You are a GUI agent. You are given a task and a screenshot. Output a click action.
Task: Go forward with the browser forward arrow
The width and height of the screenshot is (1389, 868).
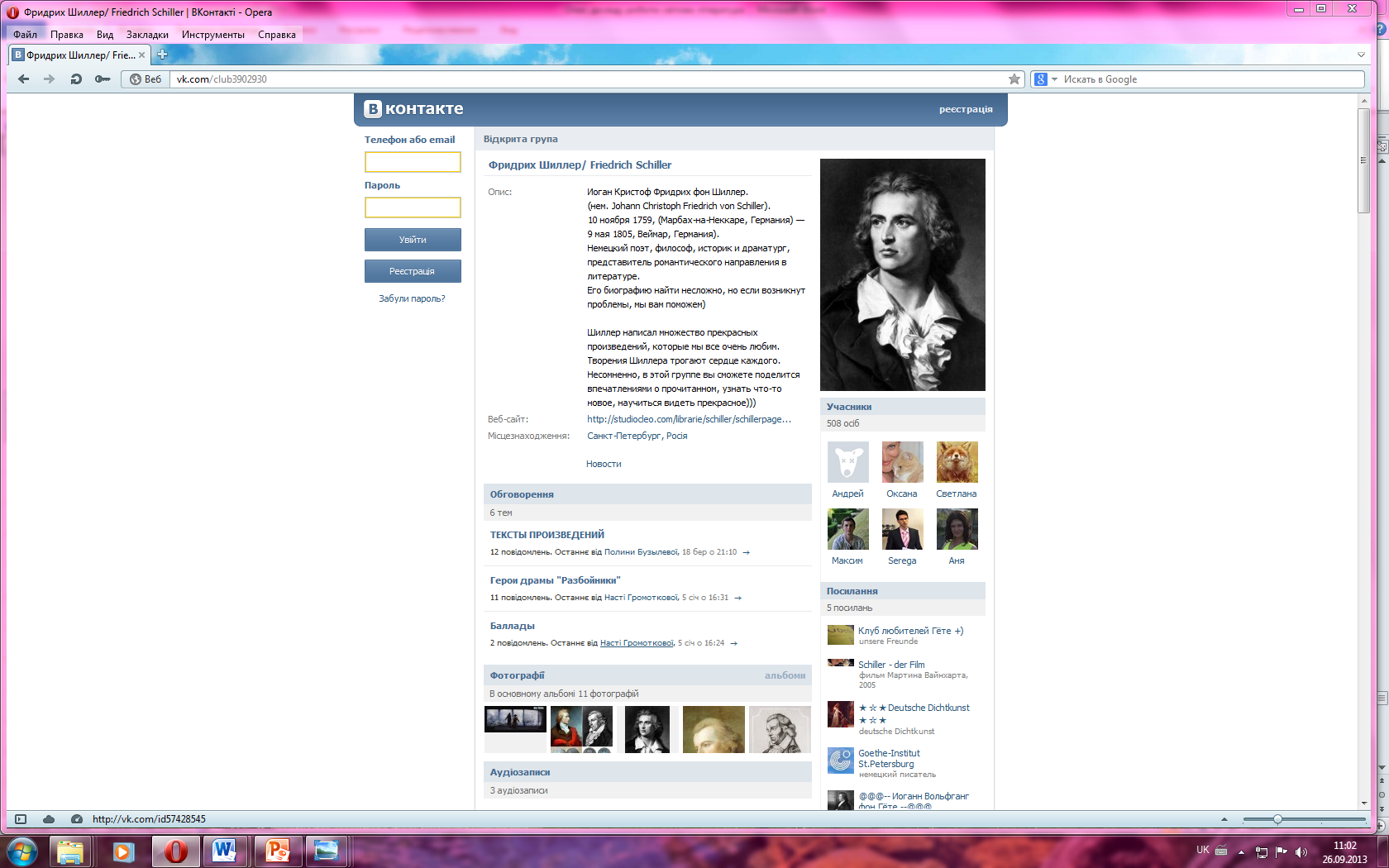tap(49, 79)
